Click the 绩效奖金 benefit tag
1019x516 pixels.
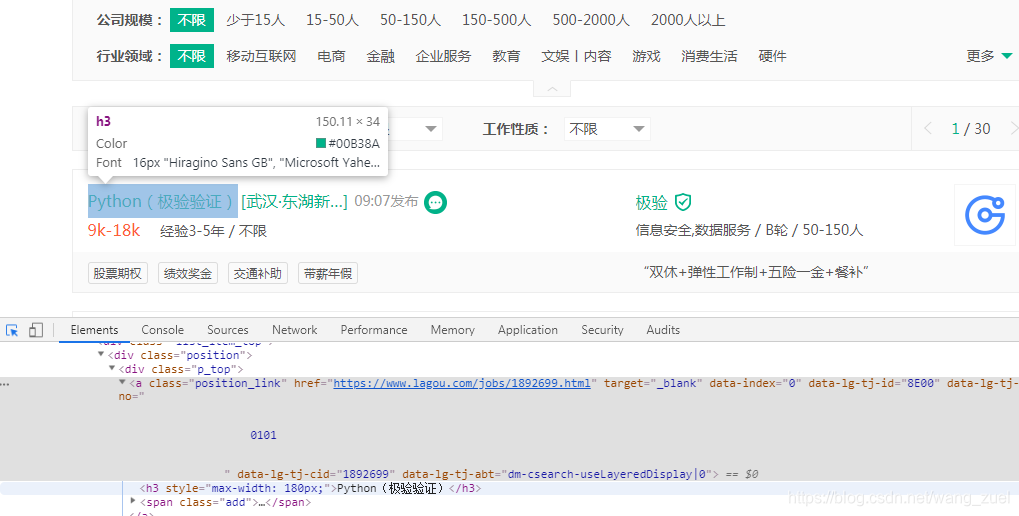coord(188,274)
